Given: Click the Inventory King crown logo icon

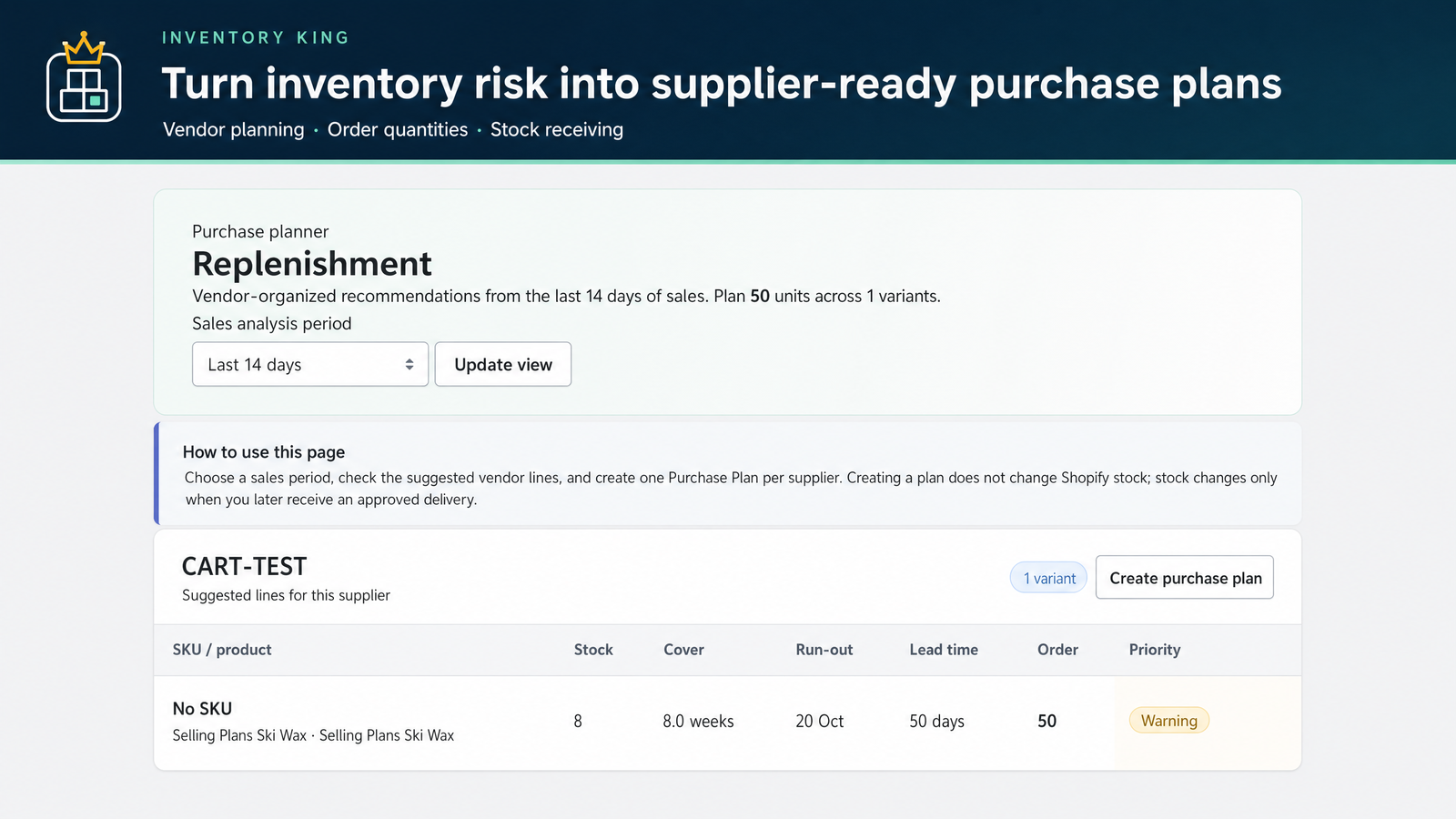Looking at the screenshot, I should coord(84,77).
